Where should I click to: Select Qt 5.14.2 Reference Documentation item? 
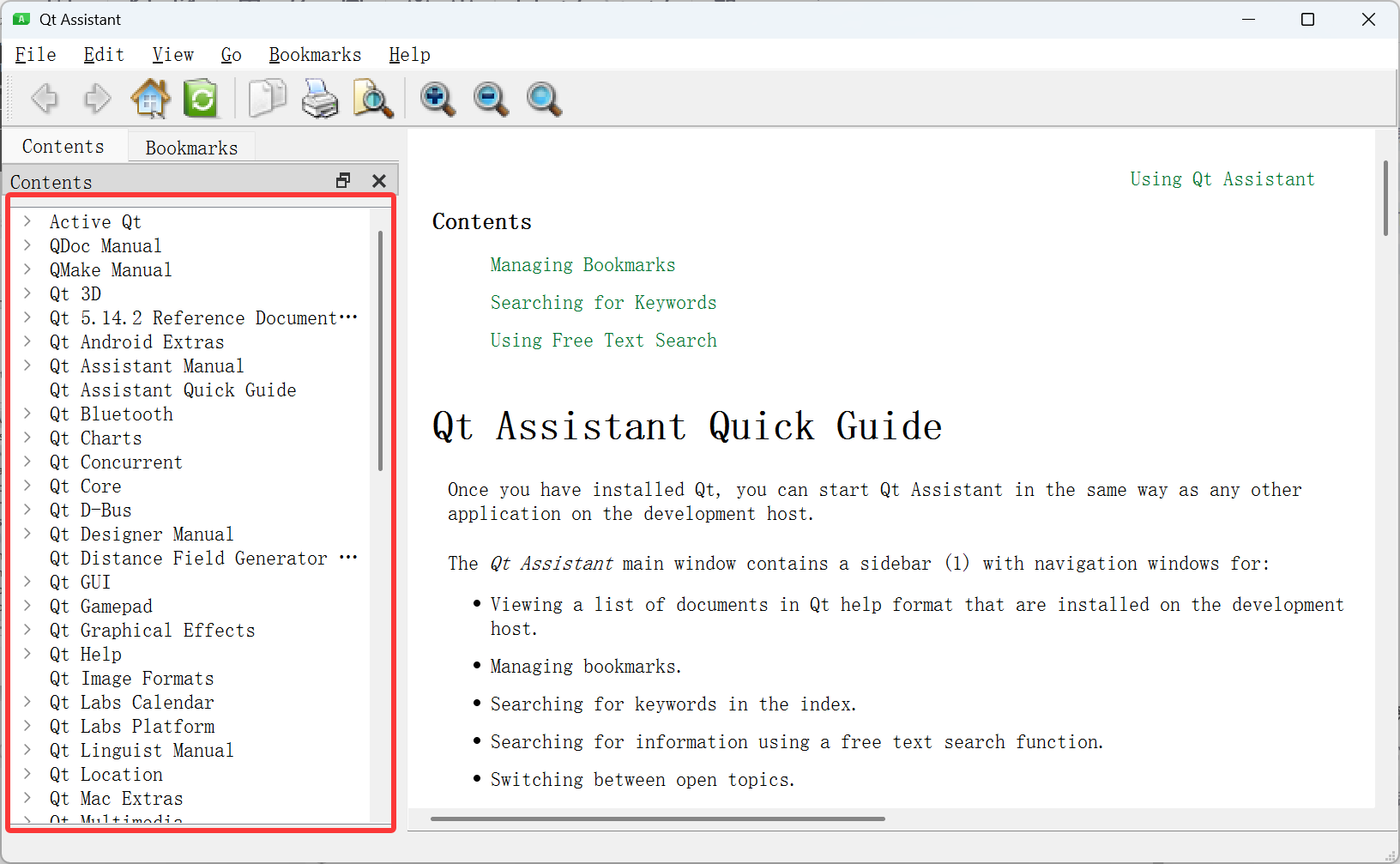click(202, 318)
